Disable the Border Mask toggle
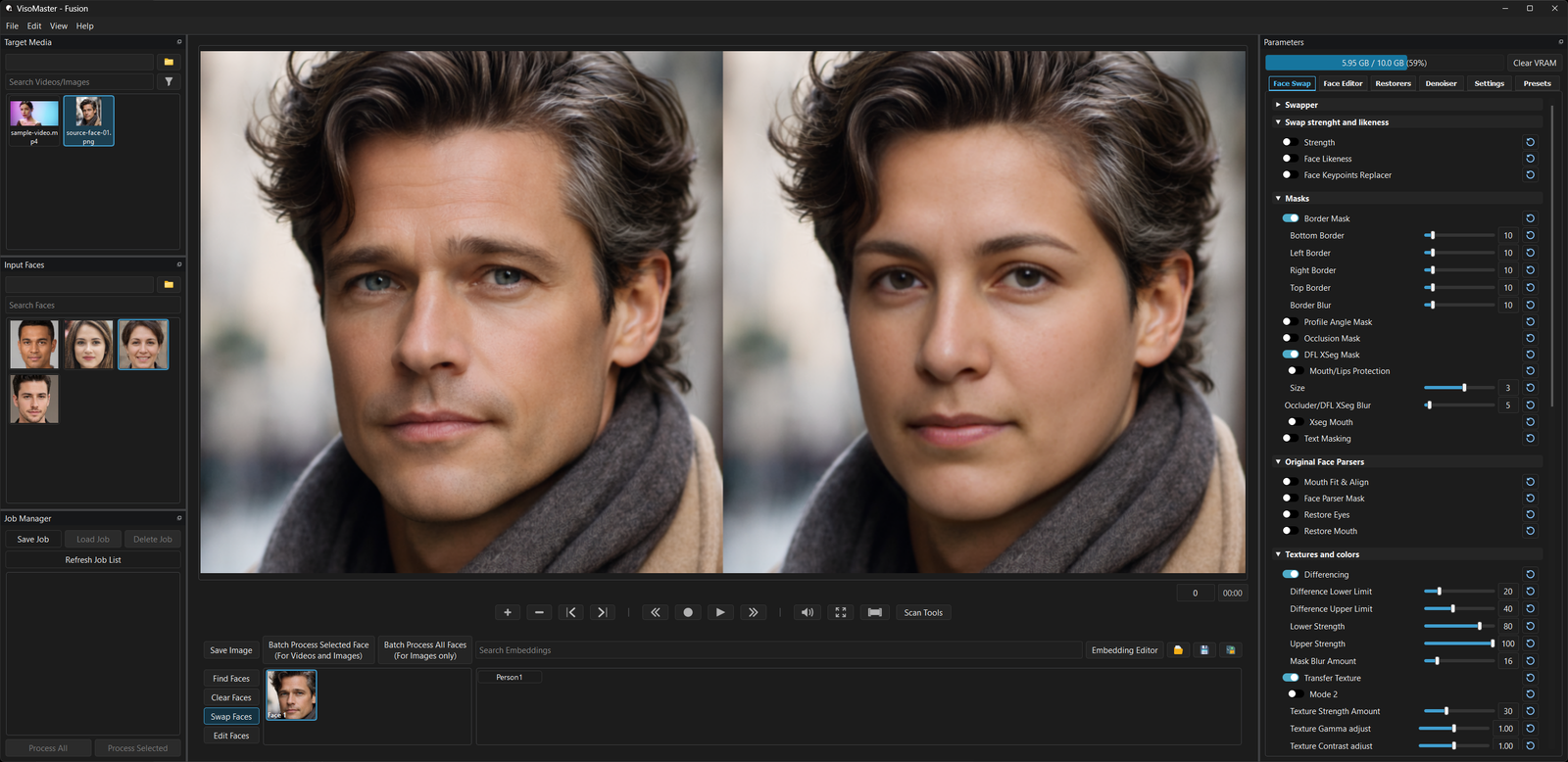 [x=1291, y=218]
